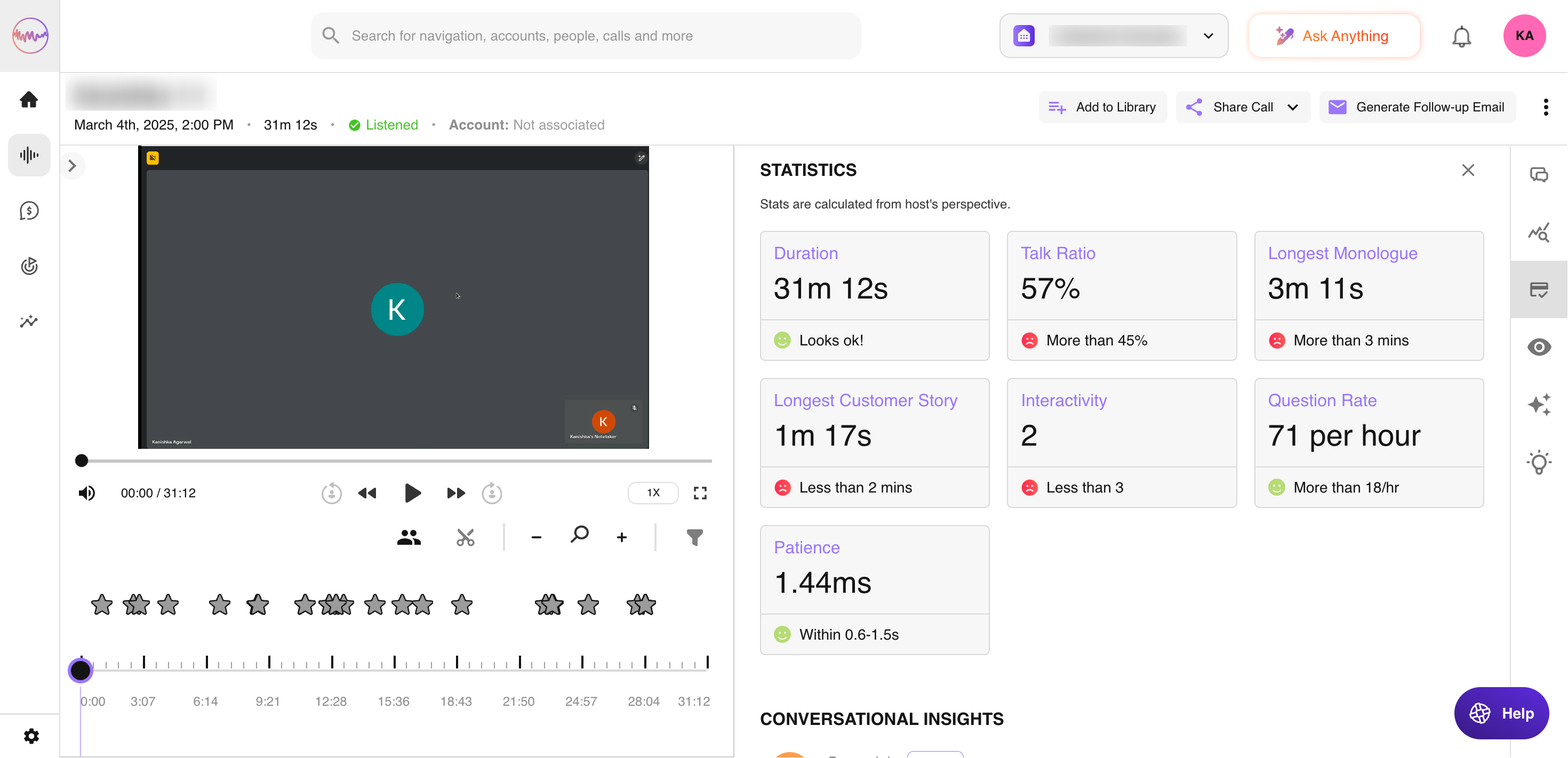Open the comments panel icon in right sidebar
Viewport: 1568px width, 758px height.
(x=1538, y=175)
